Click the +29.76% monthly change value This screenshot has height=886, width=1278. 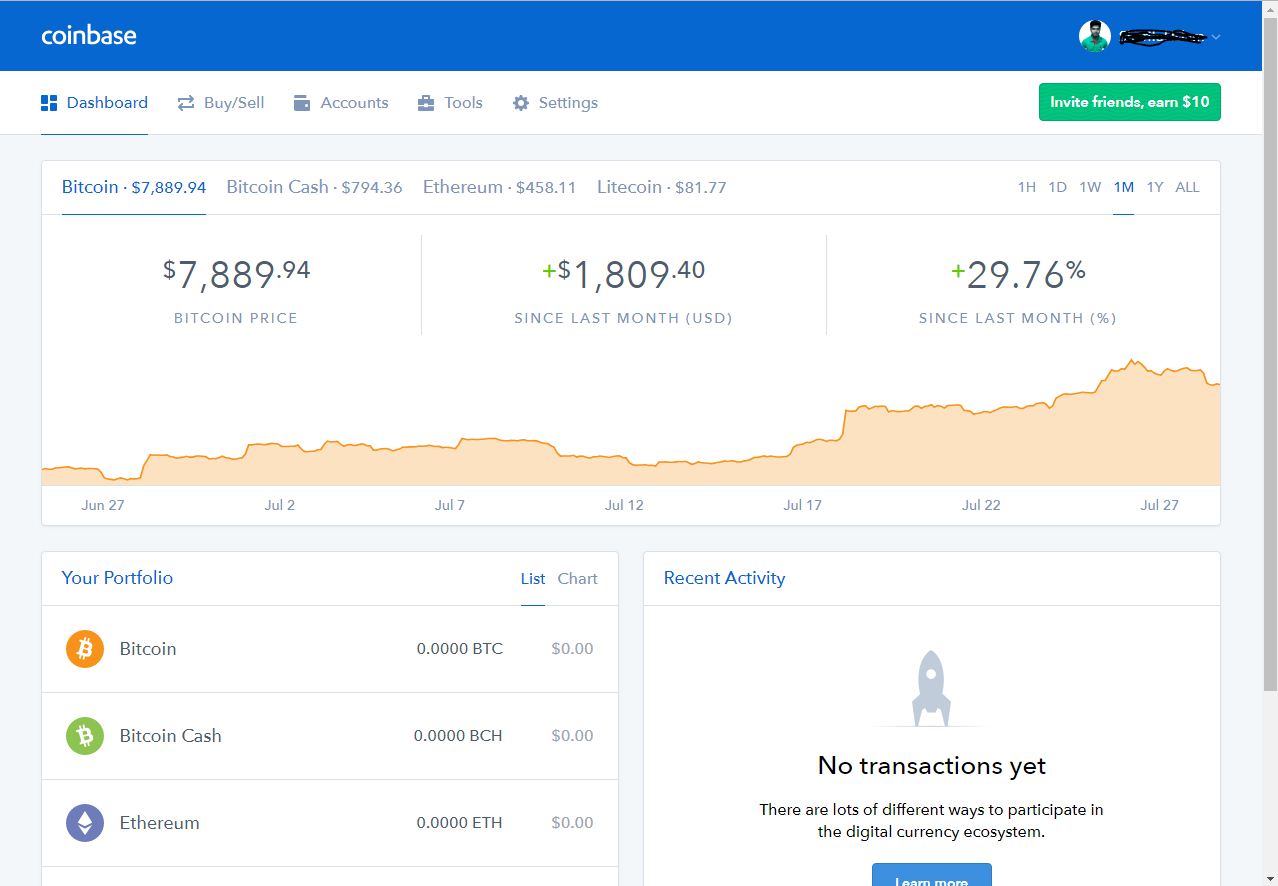(1018, 273)
